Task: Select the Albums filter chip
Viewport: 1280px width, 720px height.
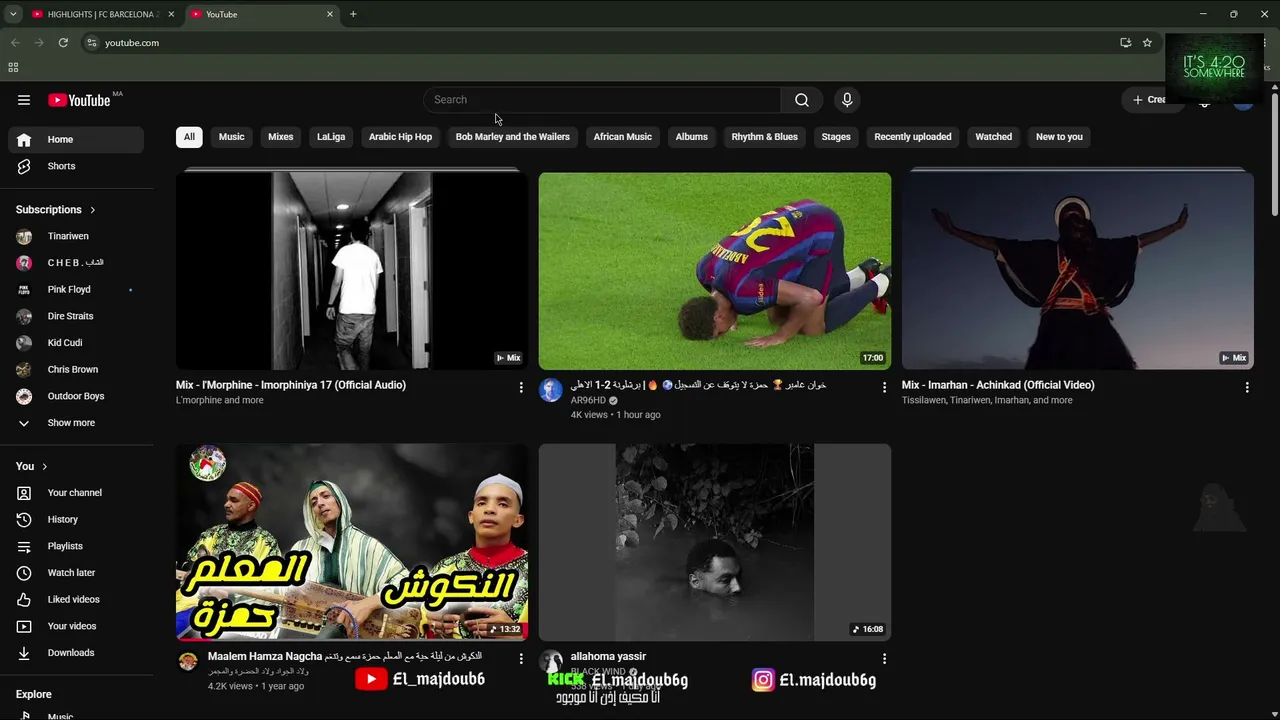Action: pos(691,137)
